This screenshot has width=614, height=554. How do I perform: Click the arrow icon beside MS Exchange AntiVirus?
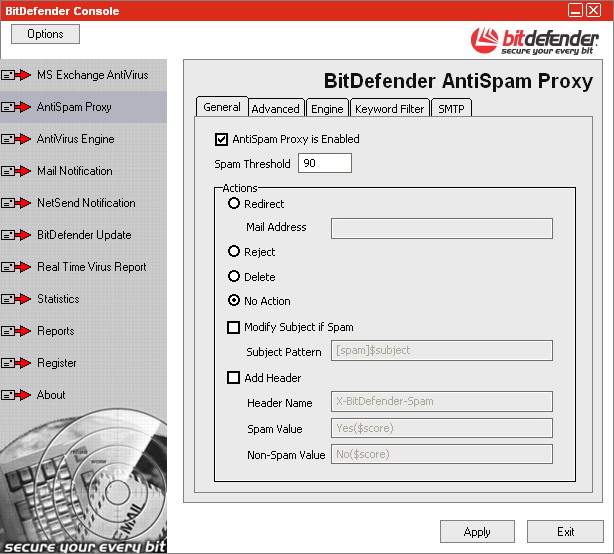[16, 74]
